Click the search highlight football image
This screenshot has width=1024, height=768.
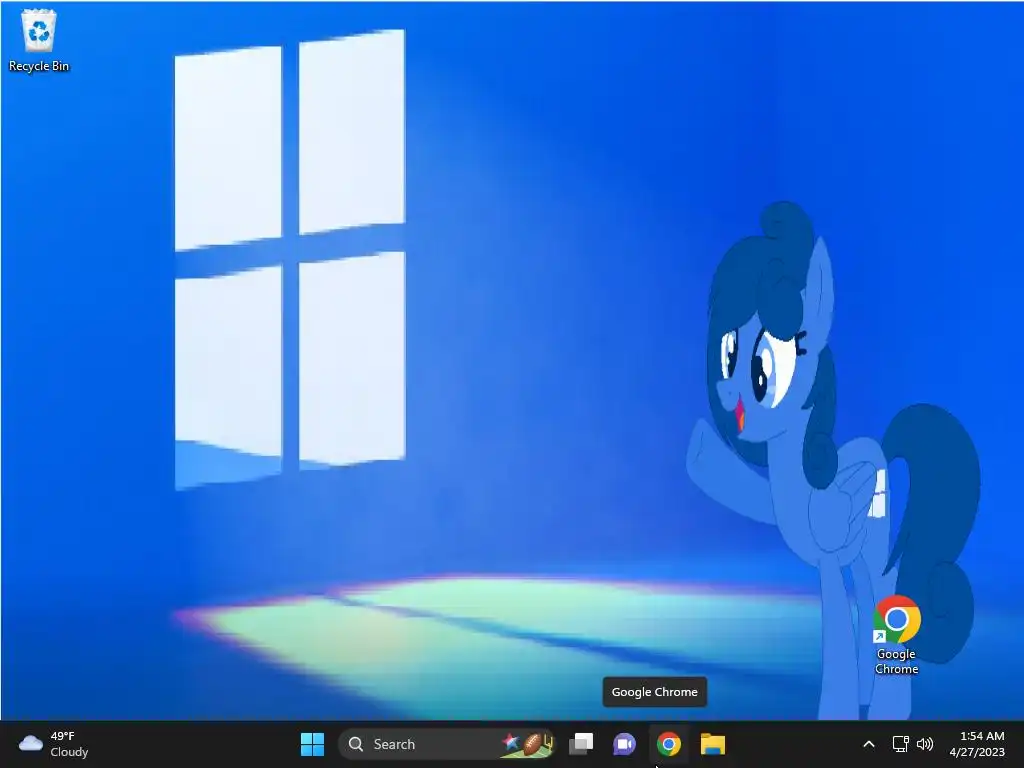point(528,744)
